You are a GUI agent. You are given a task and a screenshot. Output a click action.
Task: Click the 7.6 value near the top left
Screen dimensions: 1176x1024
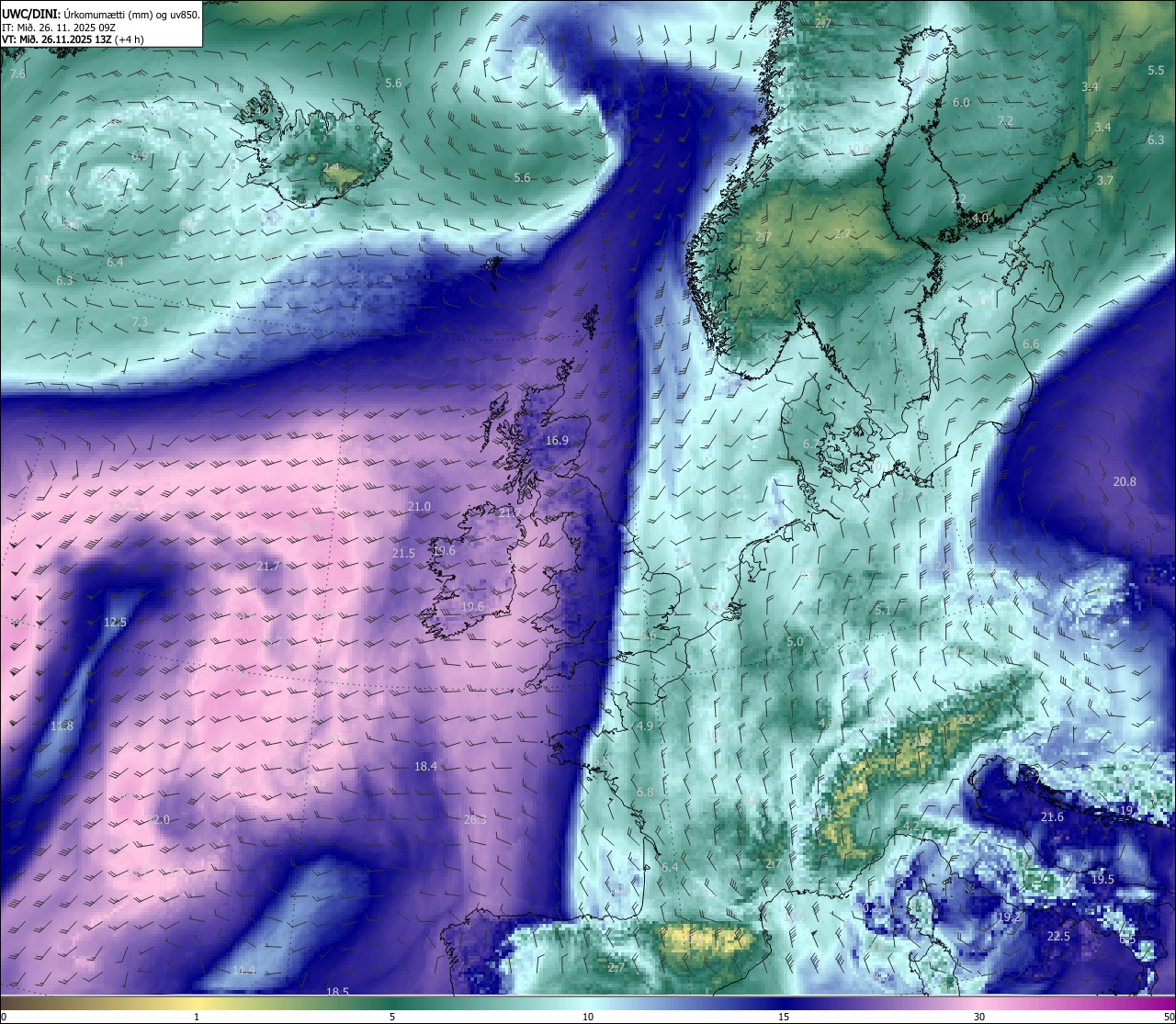(17, 74)
